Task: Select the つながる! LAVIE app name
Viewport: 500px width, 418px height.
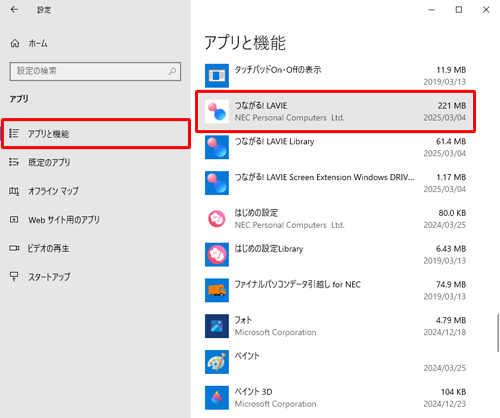Action: tap(261, 106)
